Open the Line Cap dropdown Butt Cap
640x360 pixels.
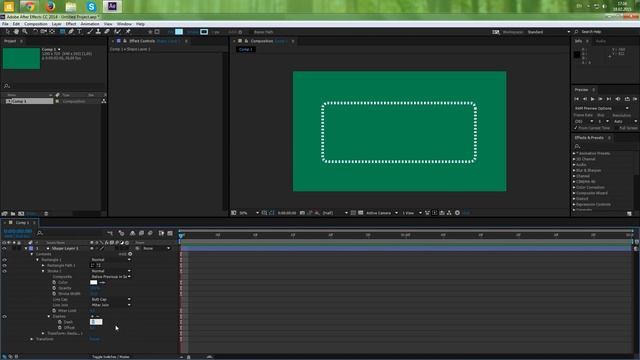(110, 300)
